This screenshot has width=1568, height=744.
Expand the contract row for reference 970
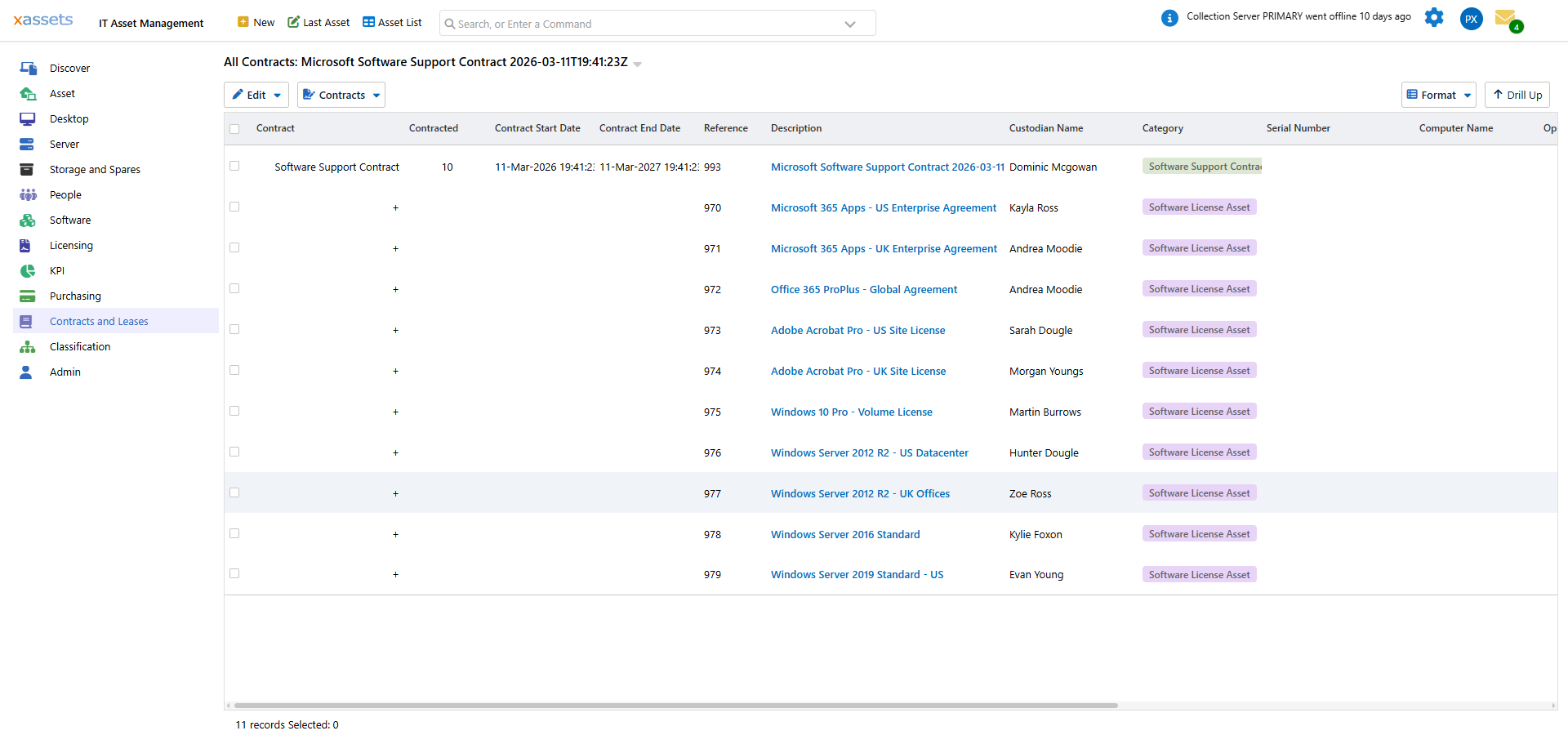[x=395, y=208]
